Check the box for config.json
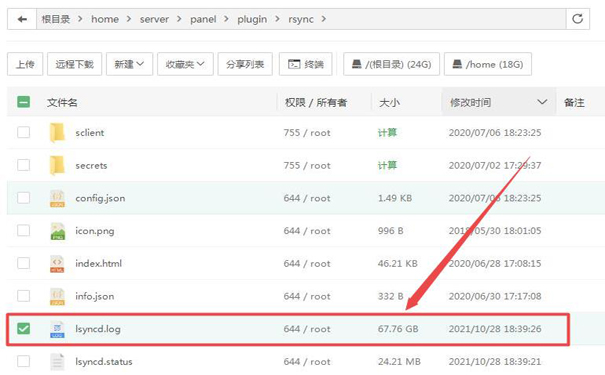The height and width of the screenshot is (375, 605). pos(24,198)
